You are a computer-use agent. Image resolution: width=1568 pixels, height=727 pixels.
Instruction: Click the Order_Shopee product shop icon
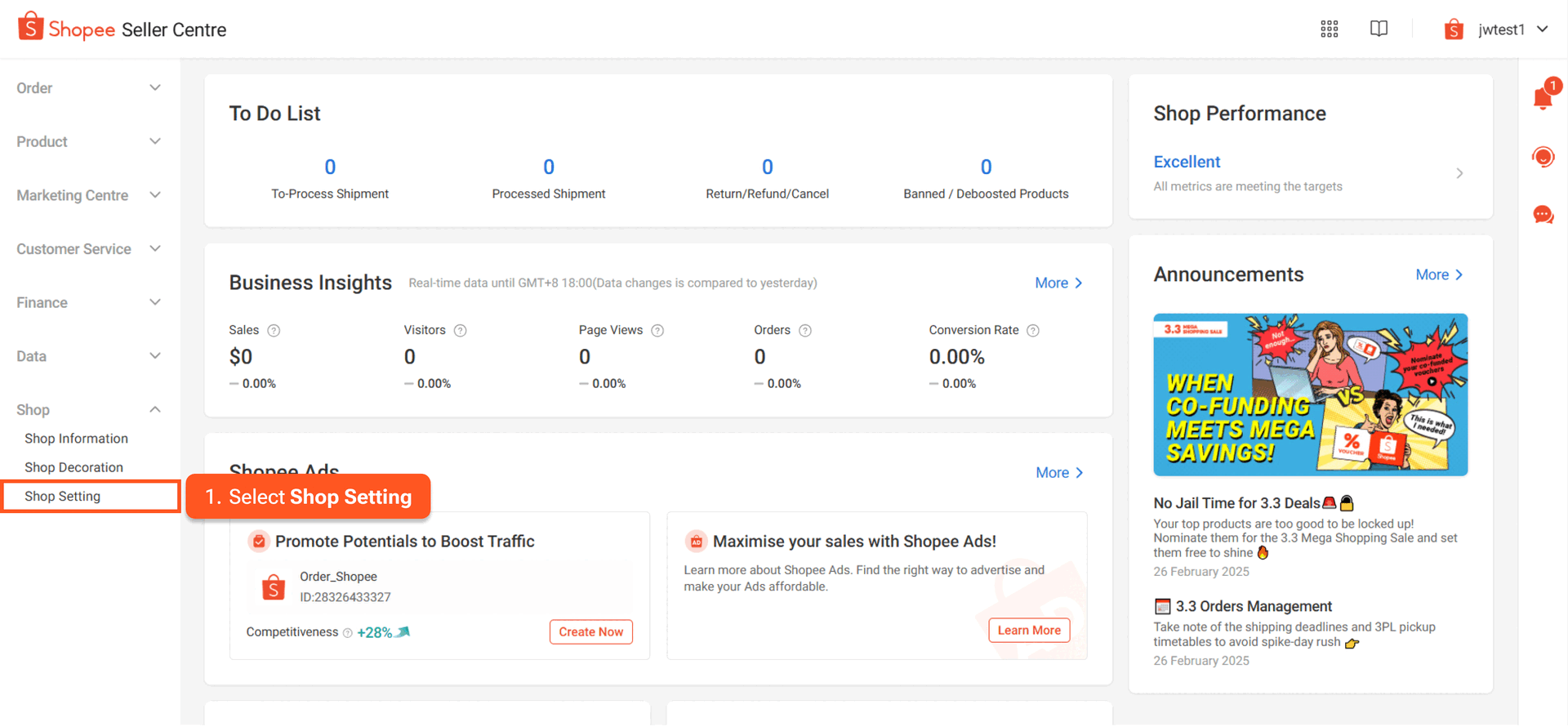pos(274,587)
